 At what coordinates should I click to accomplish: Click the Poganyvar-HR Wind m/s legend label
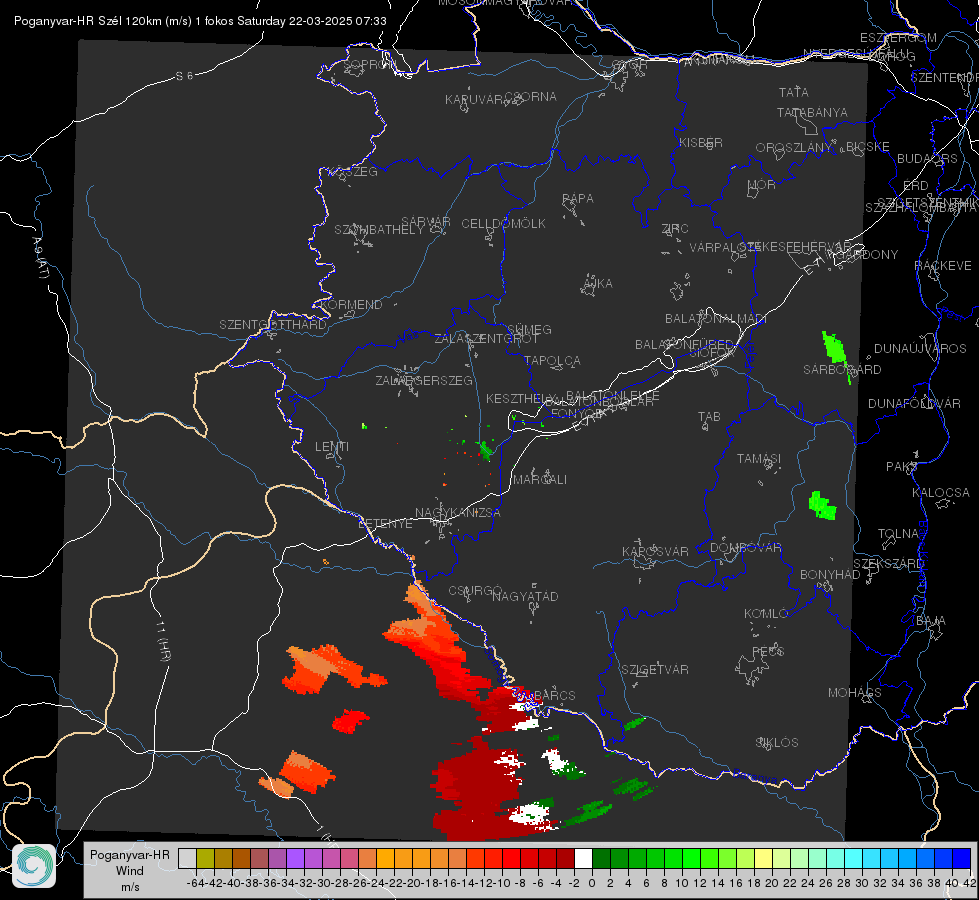click(130, 870)
